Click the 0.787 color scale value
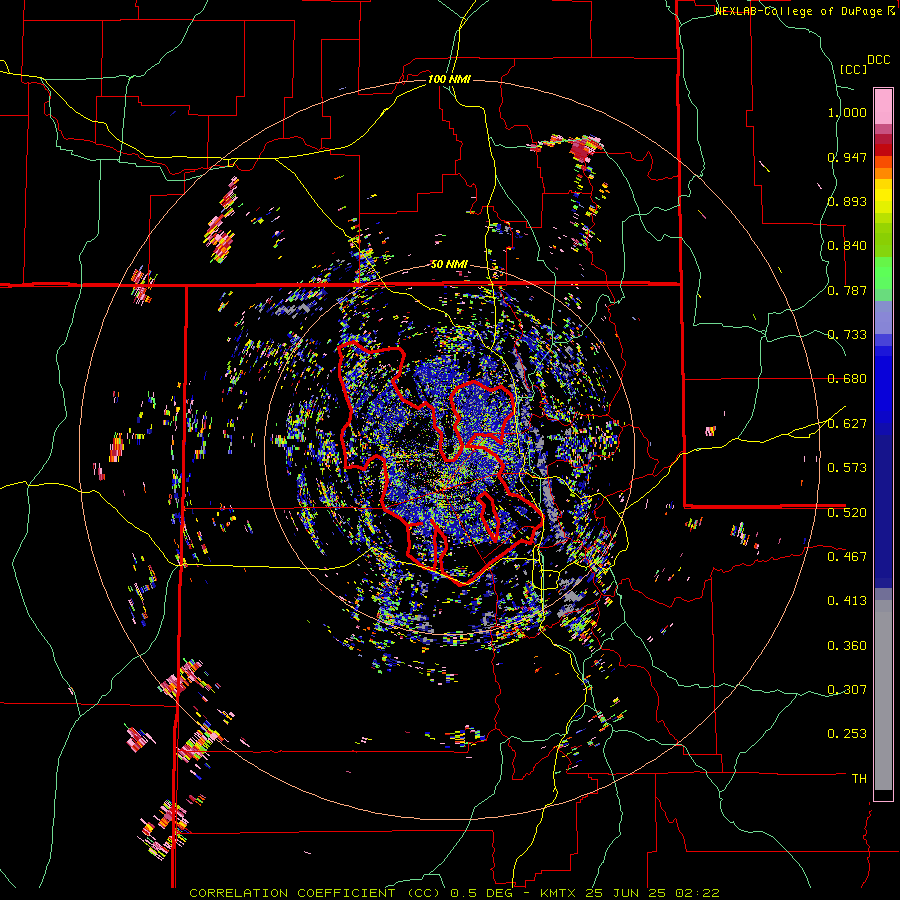This screenshot has height=900, width=900. [x=847, y=290]
